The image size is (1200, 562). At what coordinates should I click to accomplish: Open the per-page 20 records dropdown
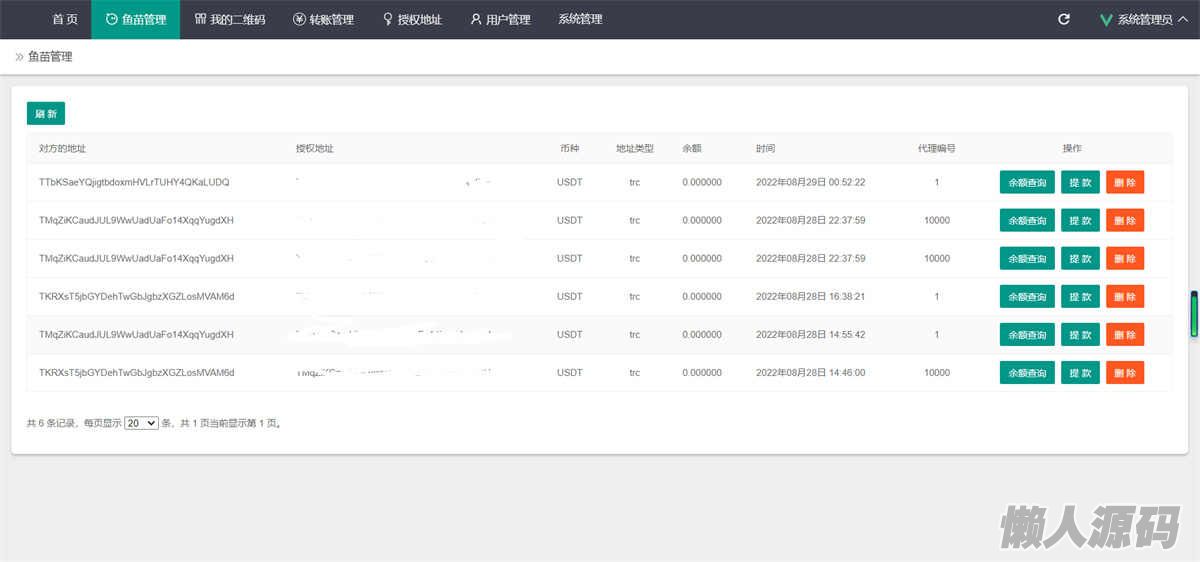(x=141, y=423)
